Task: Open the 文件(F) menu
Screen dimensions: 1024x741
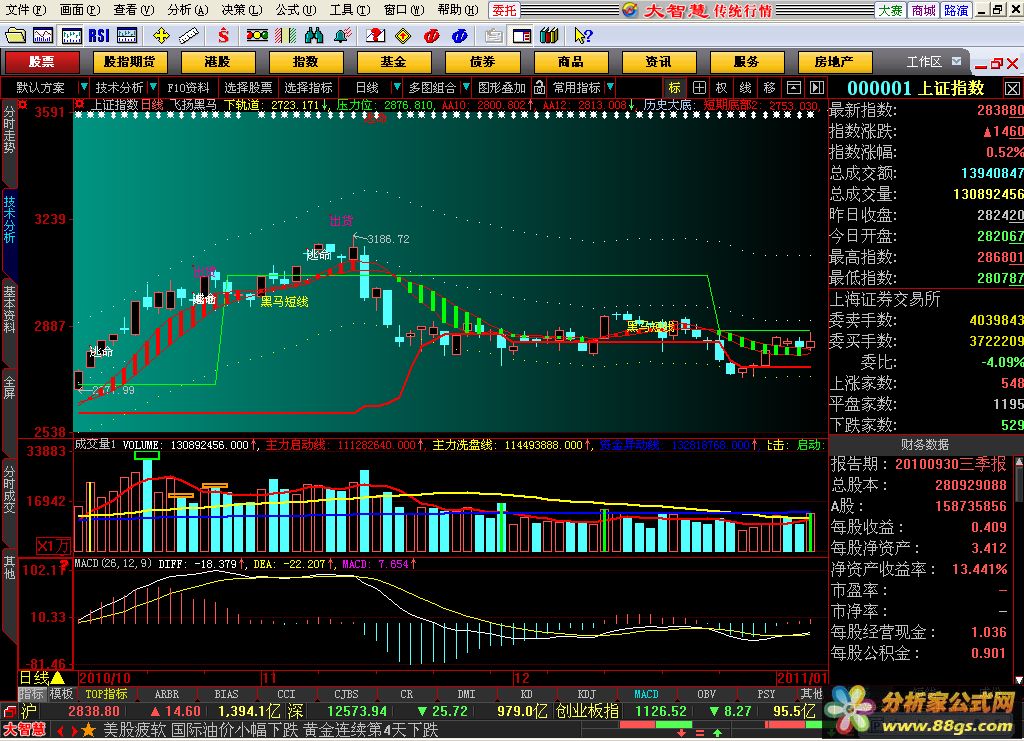Action: point(25,10)
